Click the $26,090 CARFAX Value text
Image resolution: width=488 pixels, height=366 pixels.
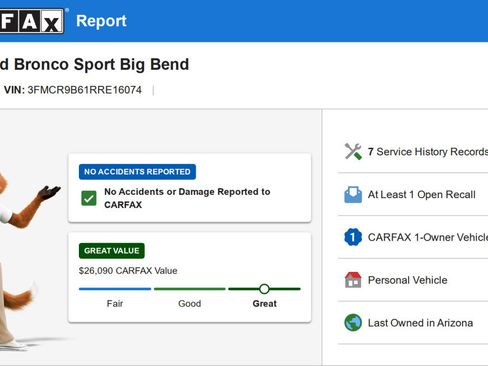128,271
